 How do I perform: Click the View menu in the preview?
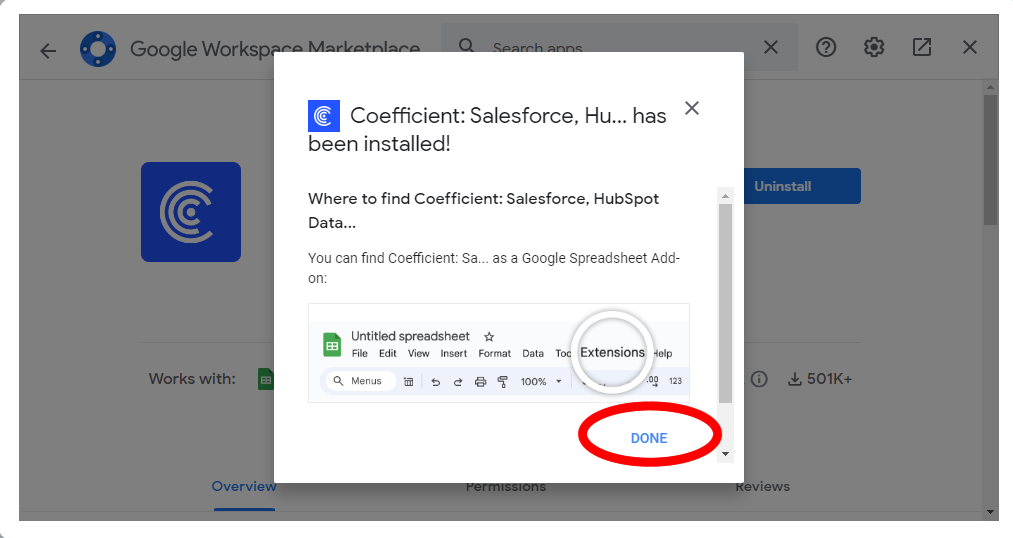pyautogui.click(x=418, y=353)
